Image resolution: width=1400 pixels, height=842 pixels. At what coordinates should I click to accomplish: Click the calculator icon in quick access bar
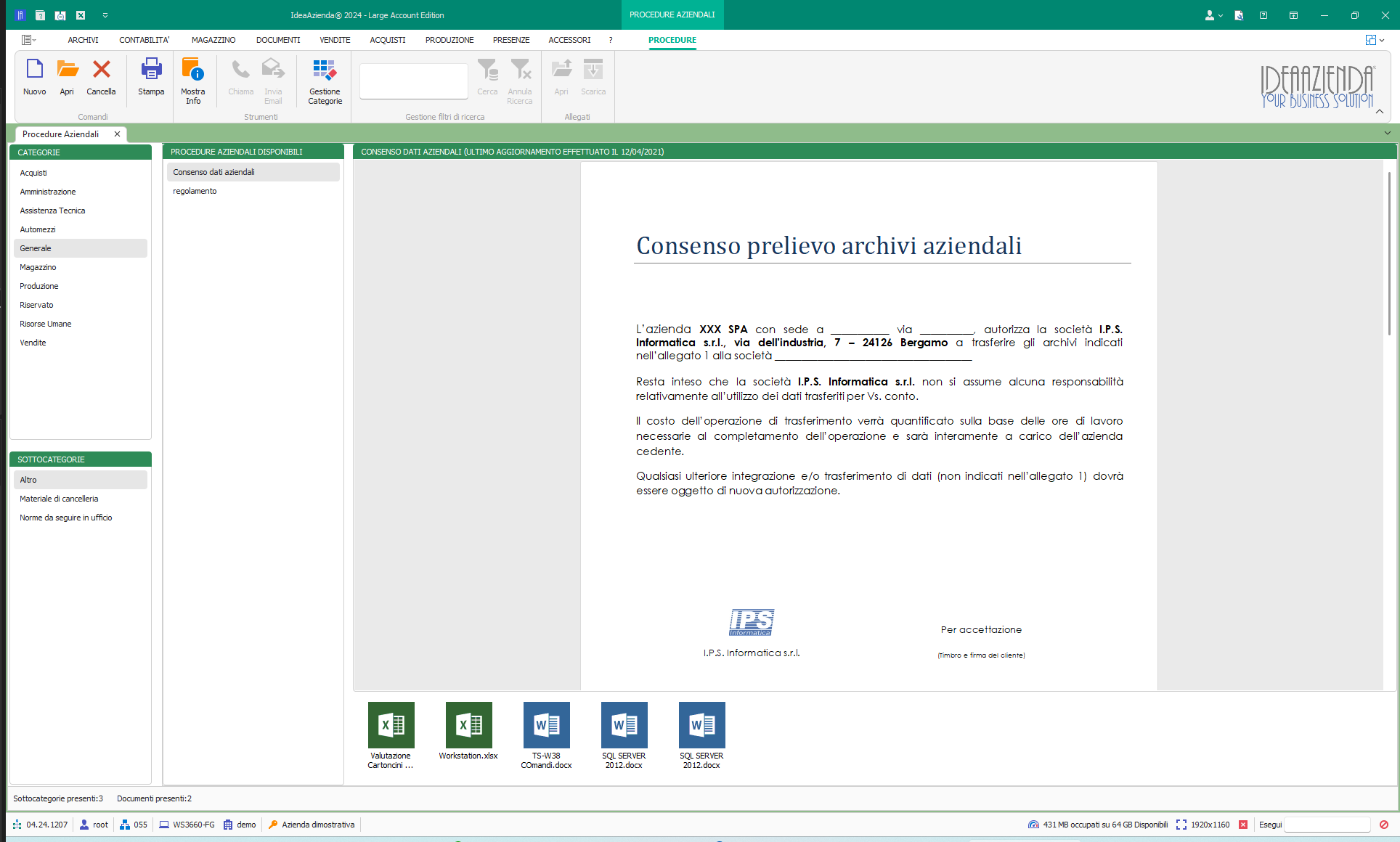click(x=40, y=15)
